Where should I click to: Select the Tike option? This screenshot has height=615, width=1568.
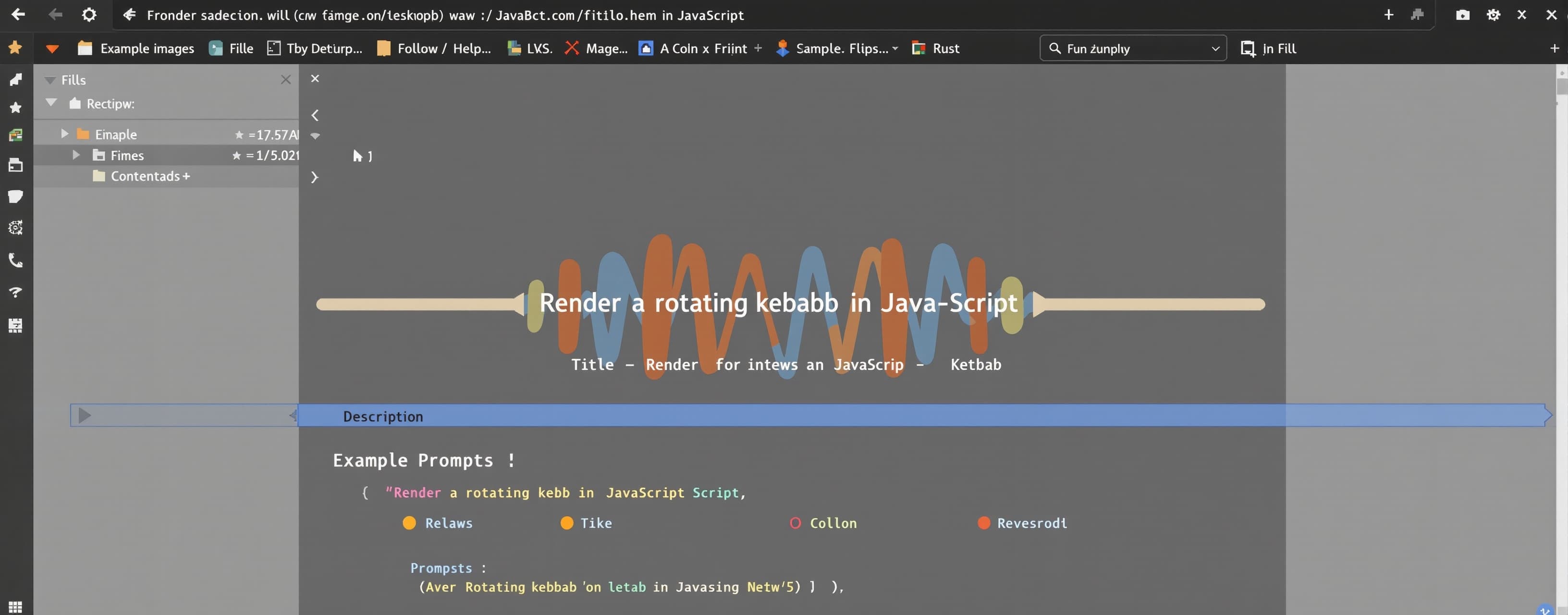pyautogui.click(x=586, y=523)
